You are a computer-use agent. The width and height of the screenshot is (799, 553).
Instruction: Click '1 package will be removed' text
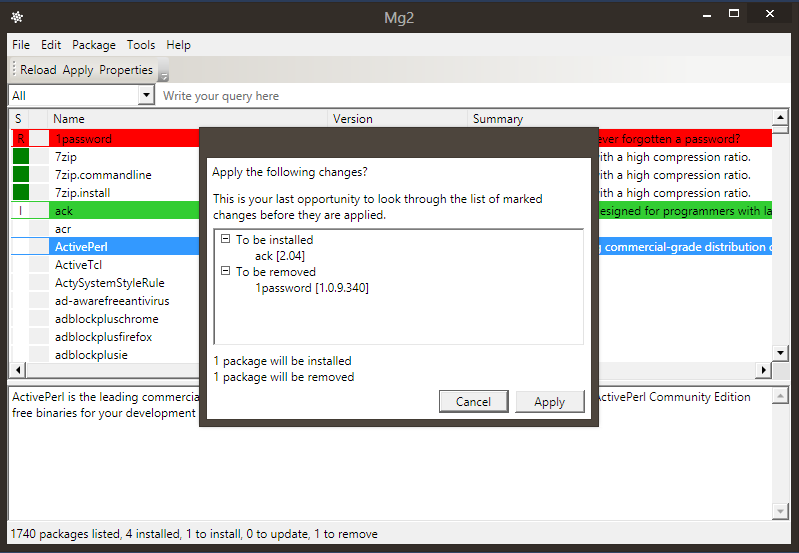pyautogui.click(x=284, y=377)
